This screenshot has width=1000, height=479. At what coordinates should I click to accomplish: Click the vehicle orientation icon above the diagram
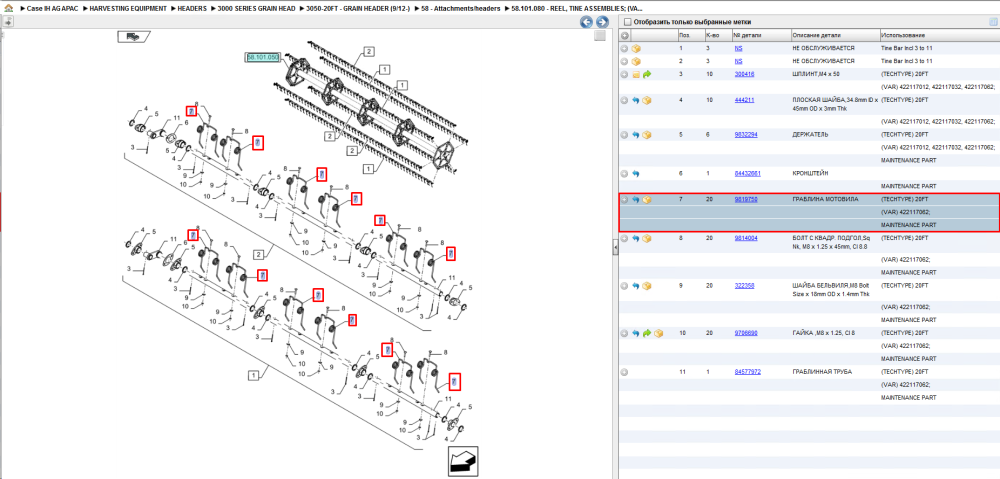click(133, 37)
